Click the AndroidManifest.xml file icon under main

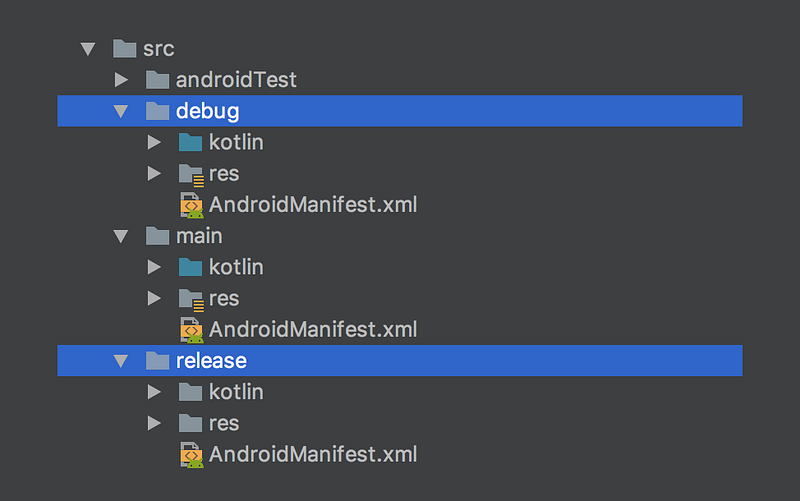pyautogui.click(x=191, y=330)
